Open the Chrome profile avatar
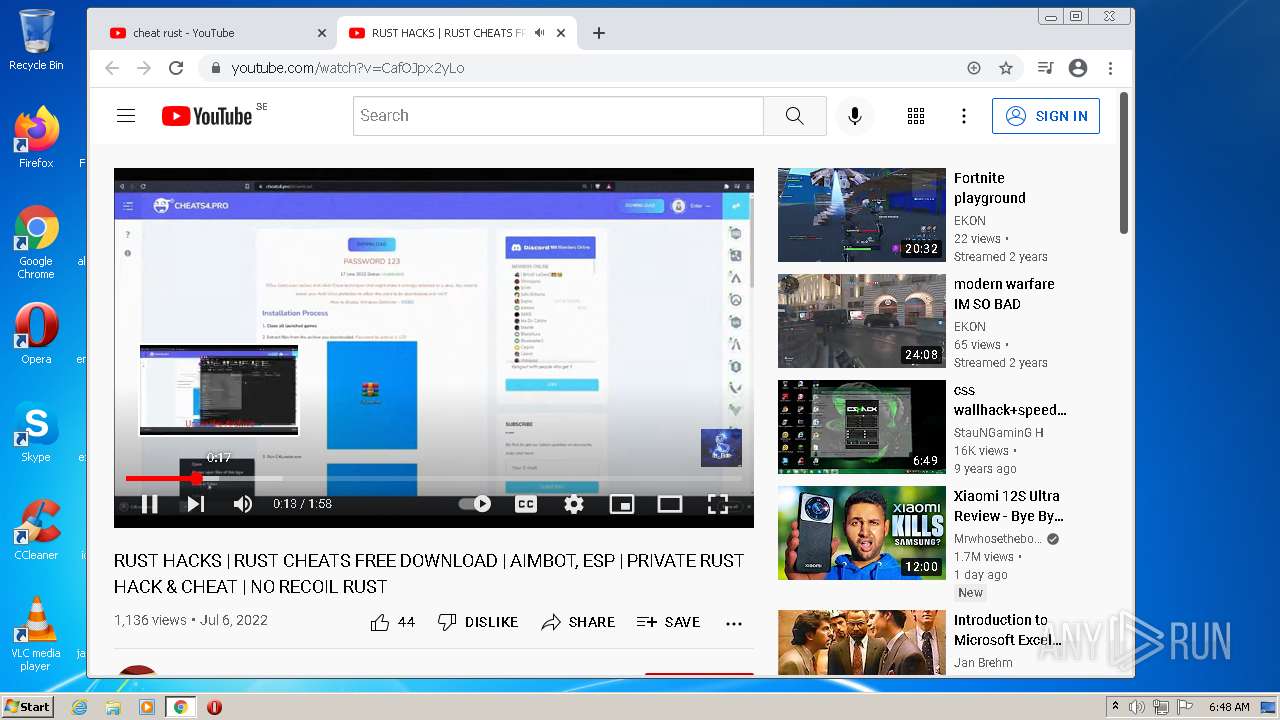 click(1078, 68)
